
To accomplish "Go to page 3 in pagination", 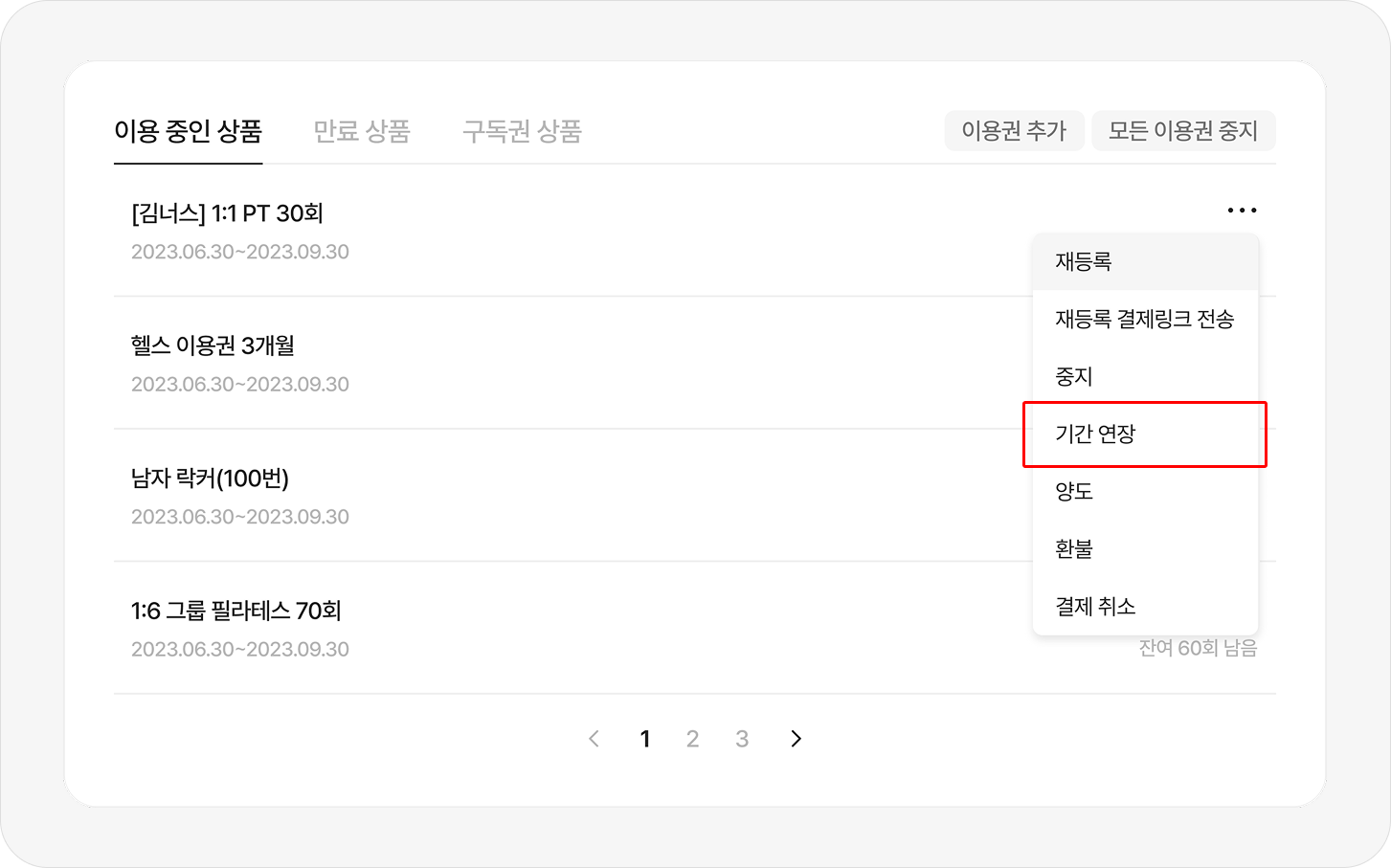I will tap(742, 739).
